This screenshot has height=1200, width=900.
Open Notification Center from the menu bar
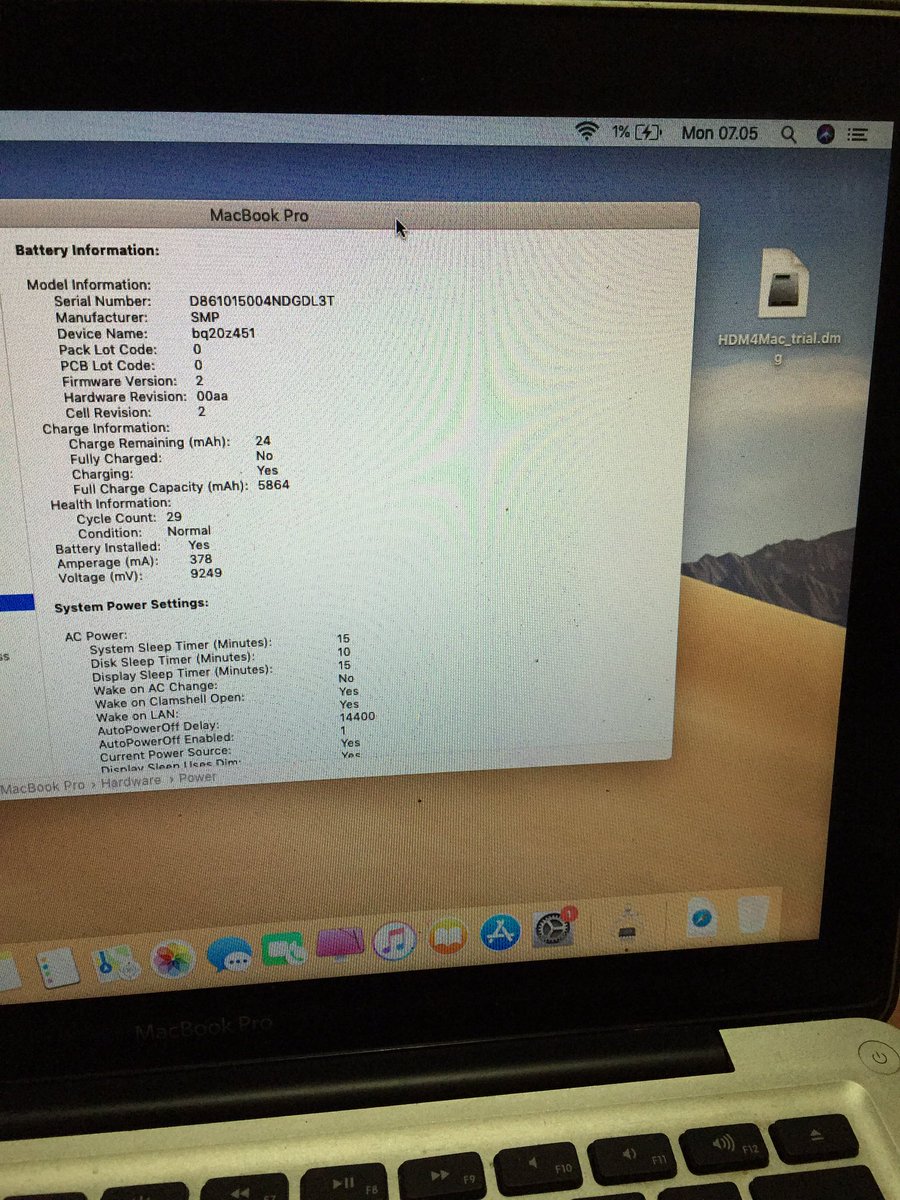pos(857,133)
